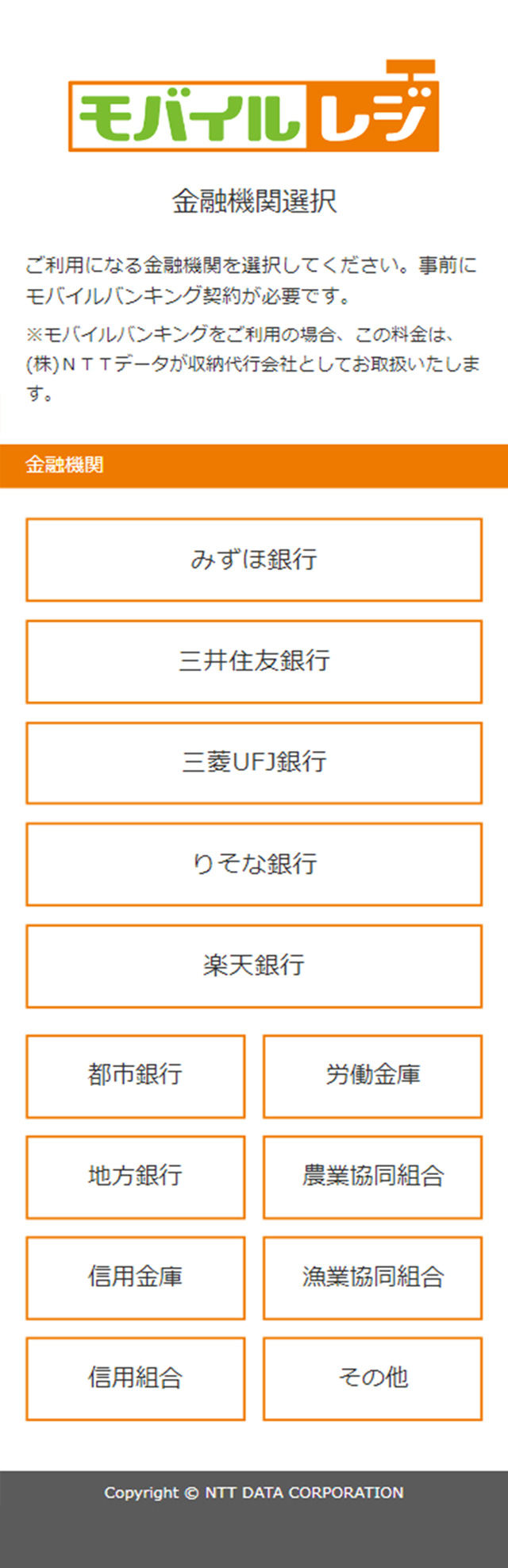Select 農業協同組合

click(372, 1177)
